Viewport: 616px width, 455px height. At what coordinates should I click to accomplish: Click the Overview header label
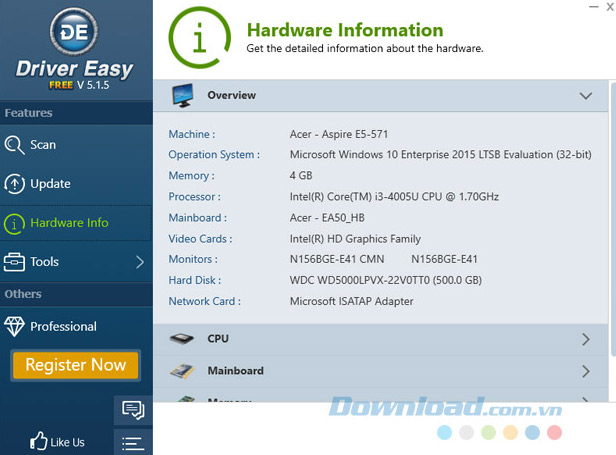point(231,95)
